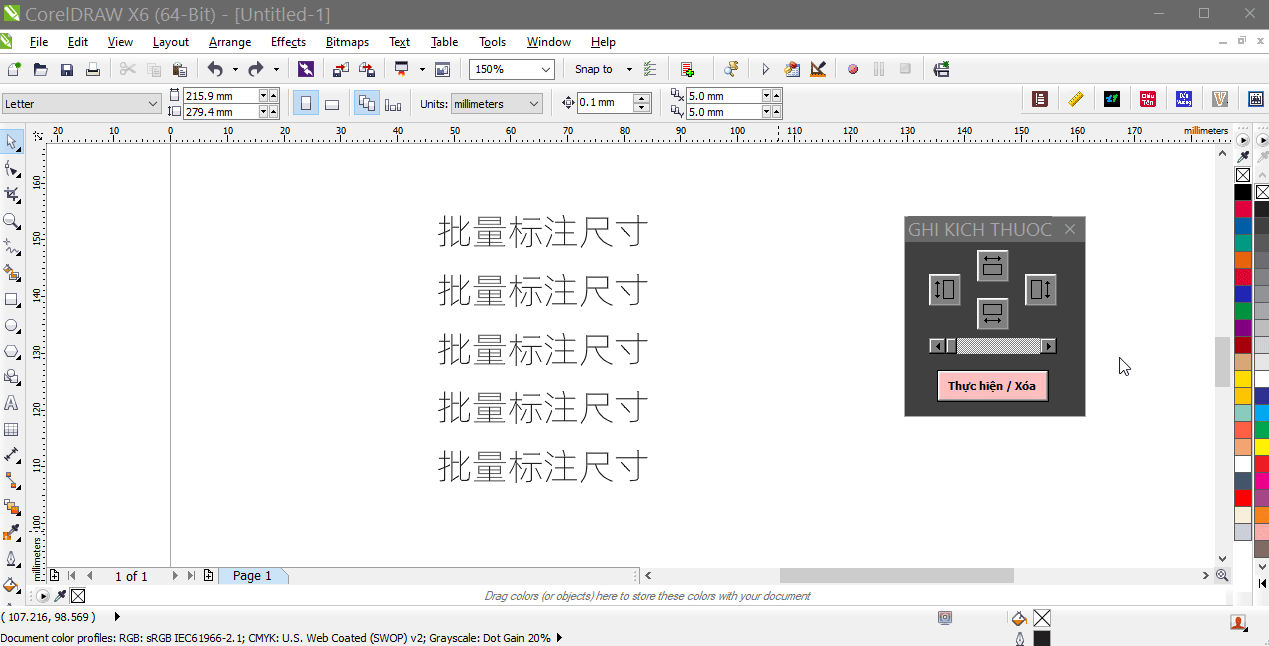1269x646 pixels.
Task: Expand the cursor coordinates arrow in status bar
Action: [117, 617]
